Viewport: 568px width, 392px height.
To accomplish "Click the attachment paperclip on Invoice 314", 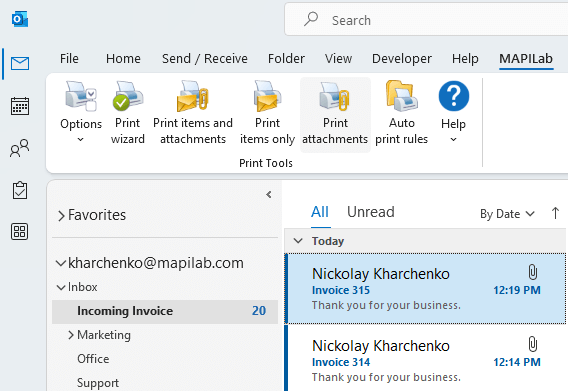I will coord(532,344).
